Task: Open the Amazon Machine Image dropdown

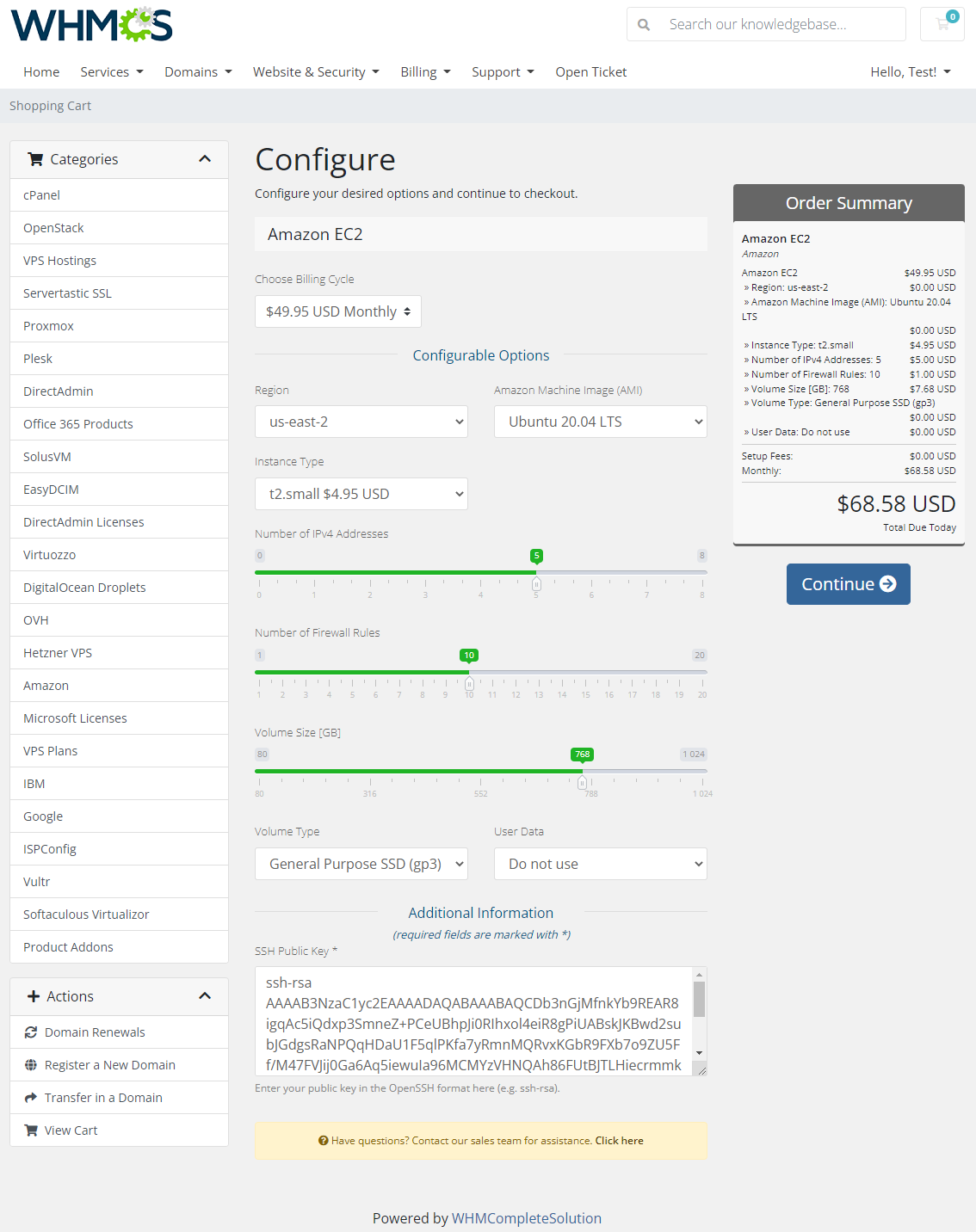Action: coord(600,422)
